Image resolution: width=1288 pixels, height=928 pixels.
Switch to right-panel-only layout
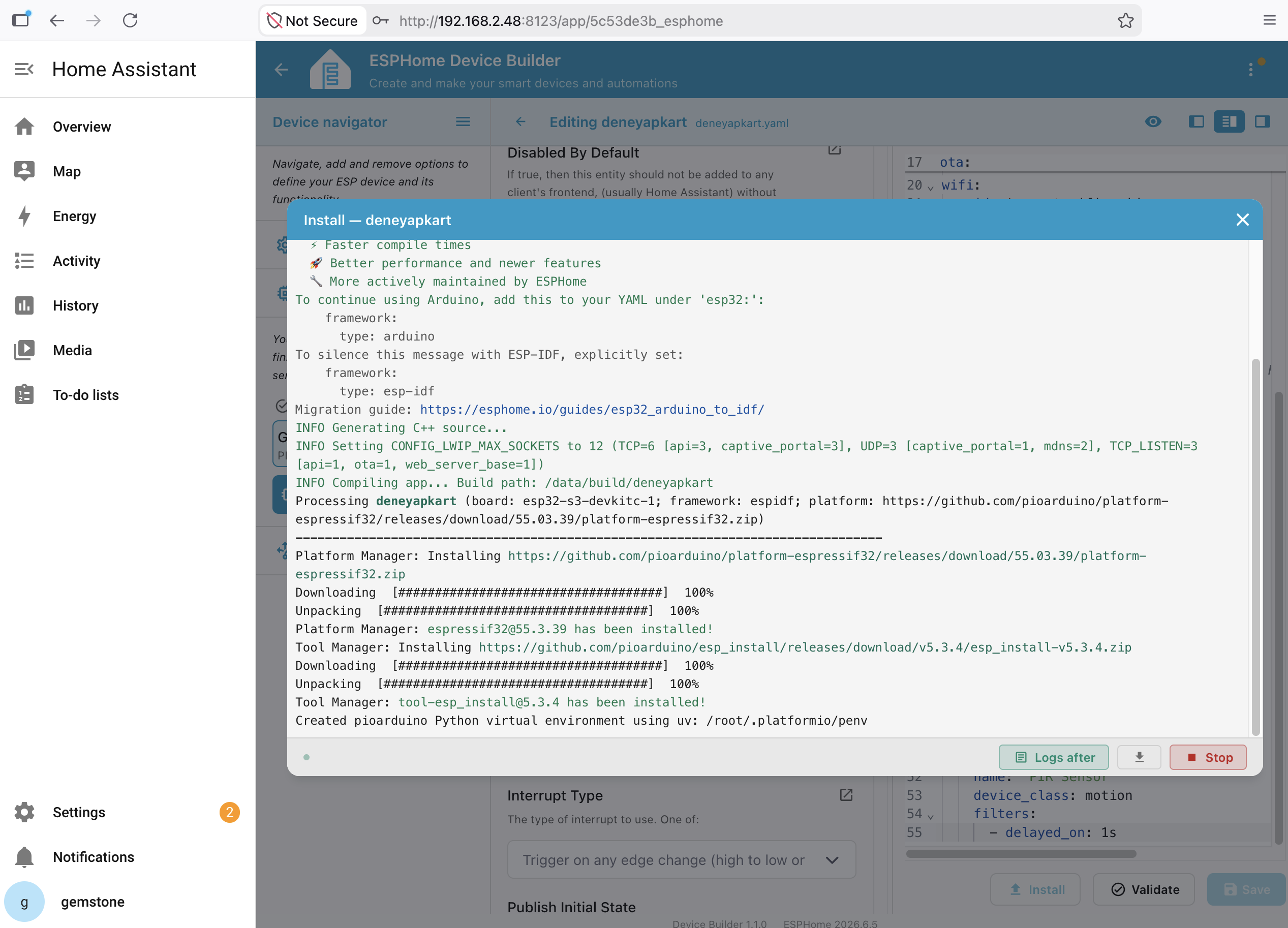[1263, 121]
